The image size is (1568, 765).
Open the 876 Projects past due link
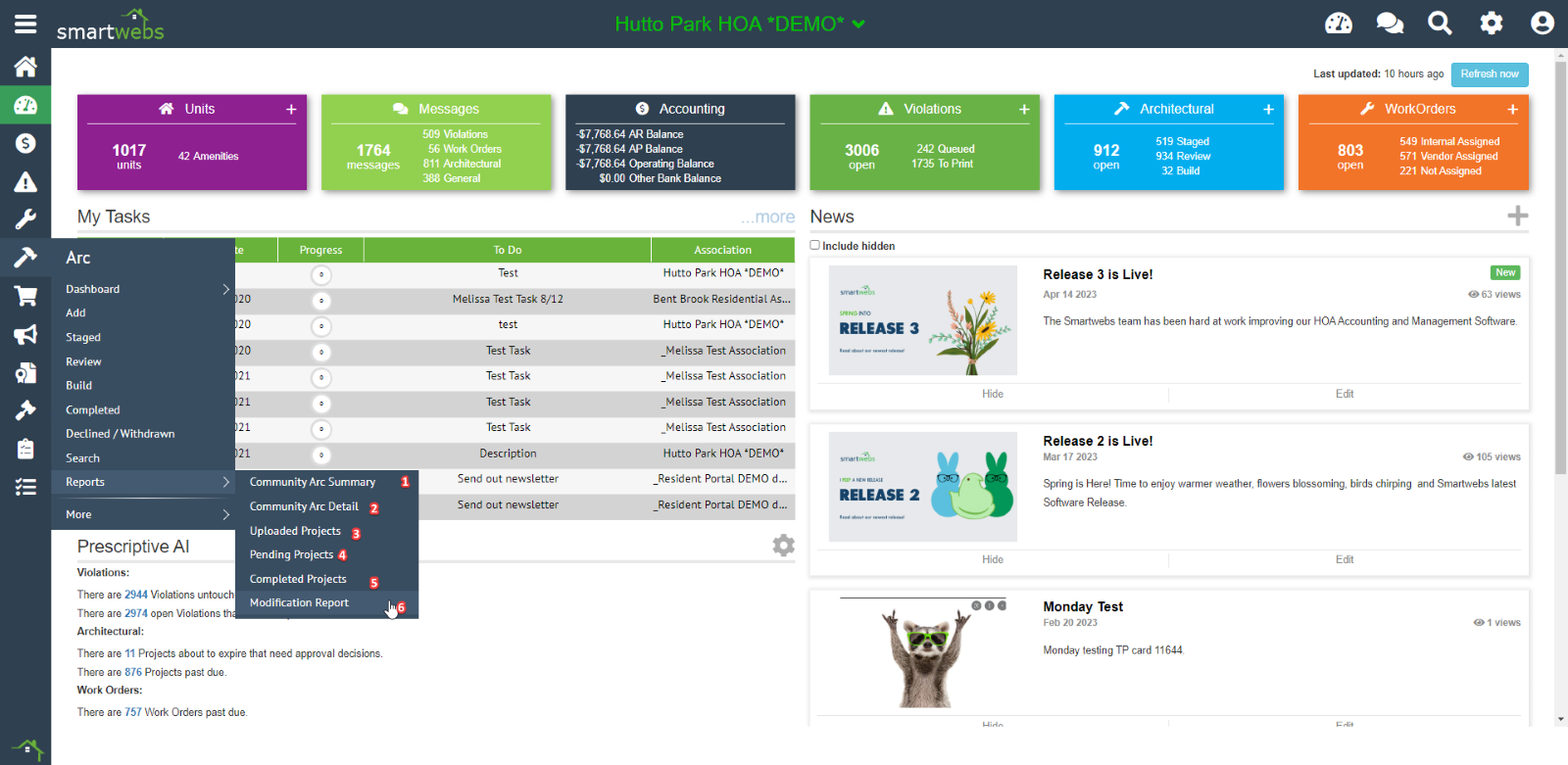click(x=133, y=672)
